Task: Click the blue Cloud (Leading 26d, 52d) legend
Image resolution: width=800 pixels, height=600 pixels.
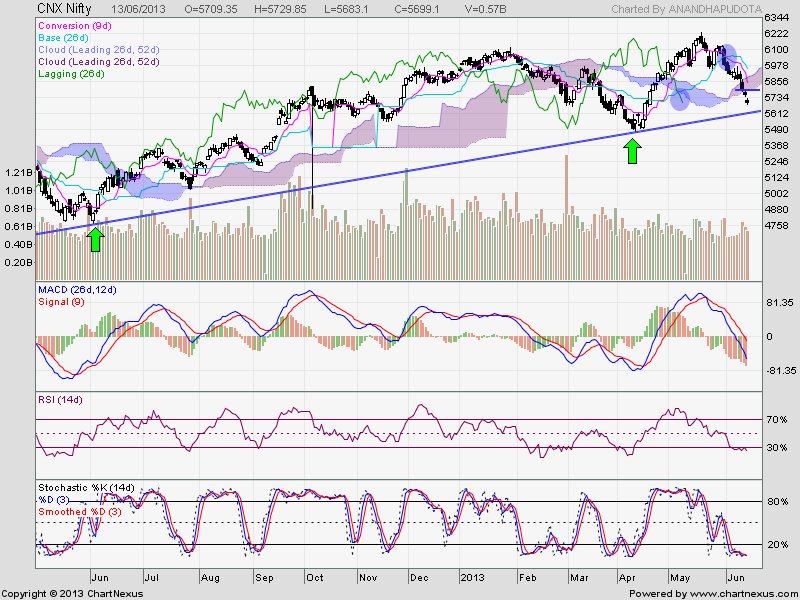Action: coord(99,49)
